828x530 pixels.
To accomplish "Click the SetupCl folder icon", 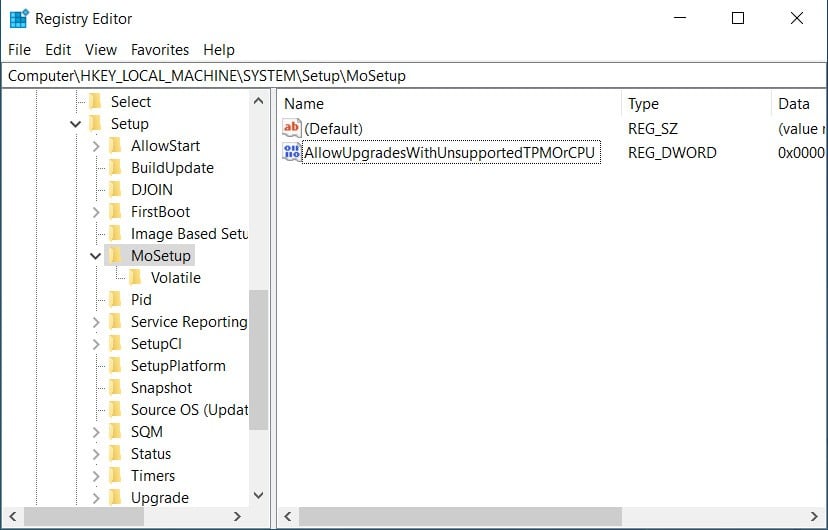I will pos(116,344).
